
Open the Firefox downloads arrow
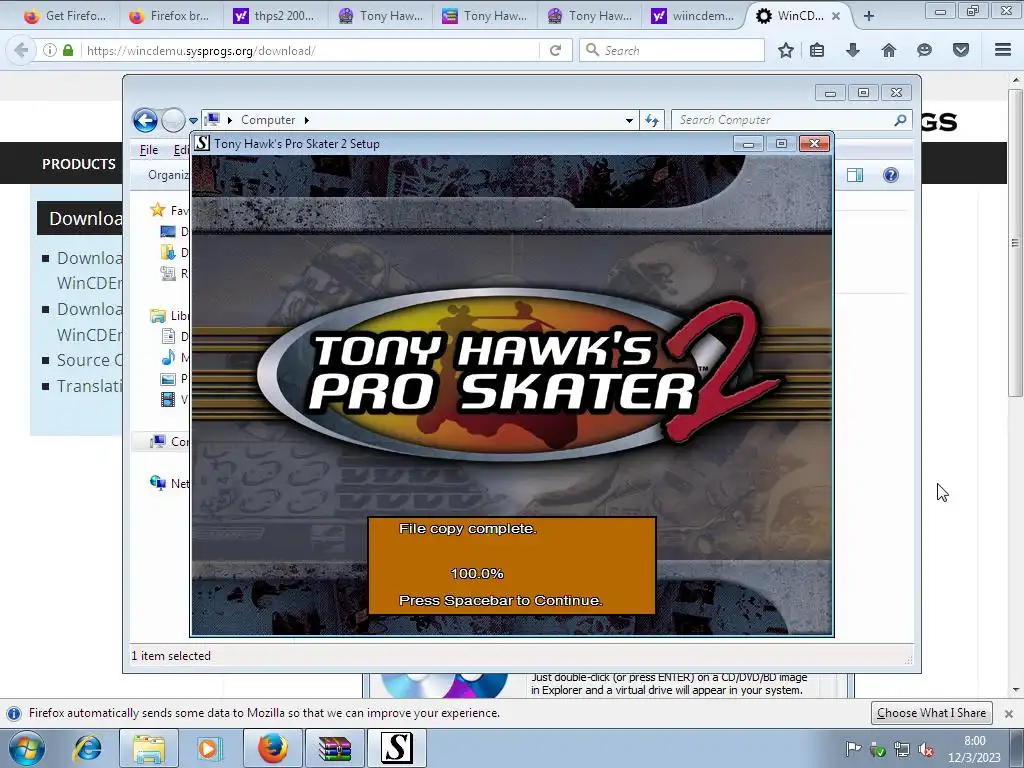[853, 50]
